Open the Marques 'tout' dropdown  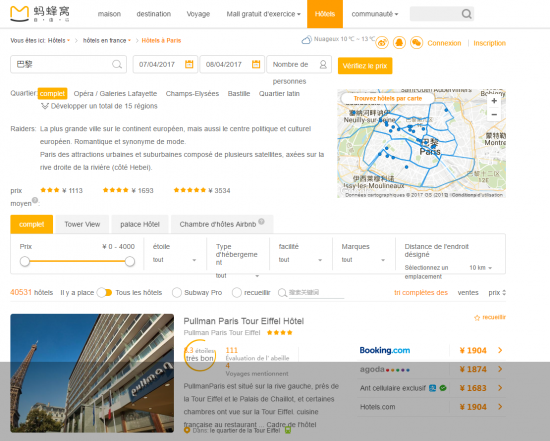(363, 260)
